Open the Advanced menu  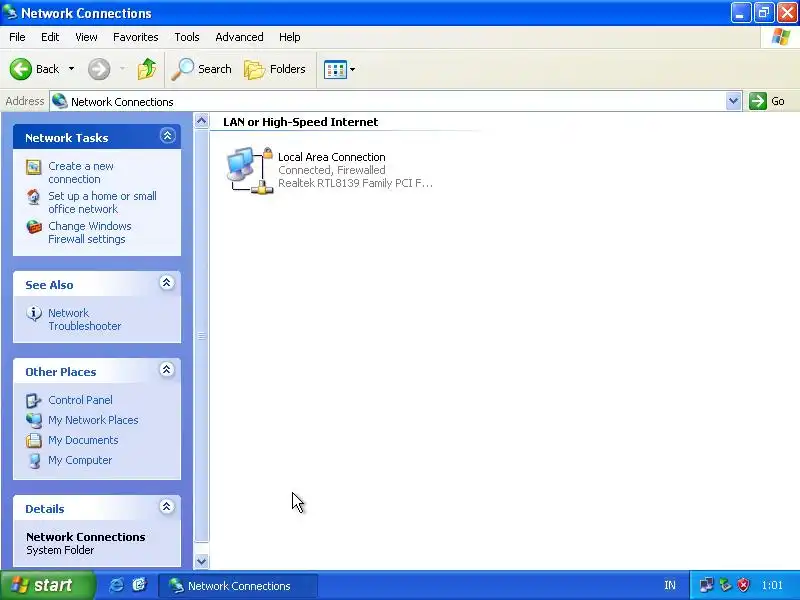(239, 37)
